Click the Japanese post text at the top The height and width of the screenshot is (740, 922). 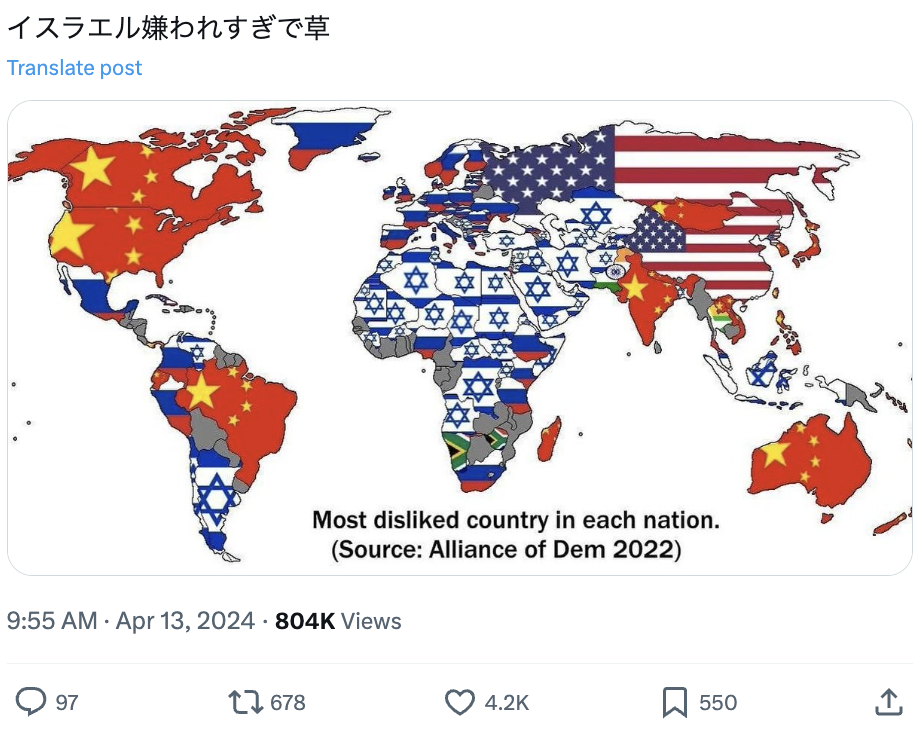pos(168,27)
